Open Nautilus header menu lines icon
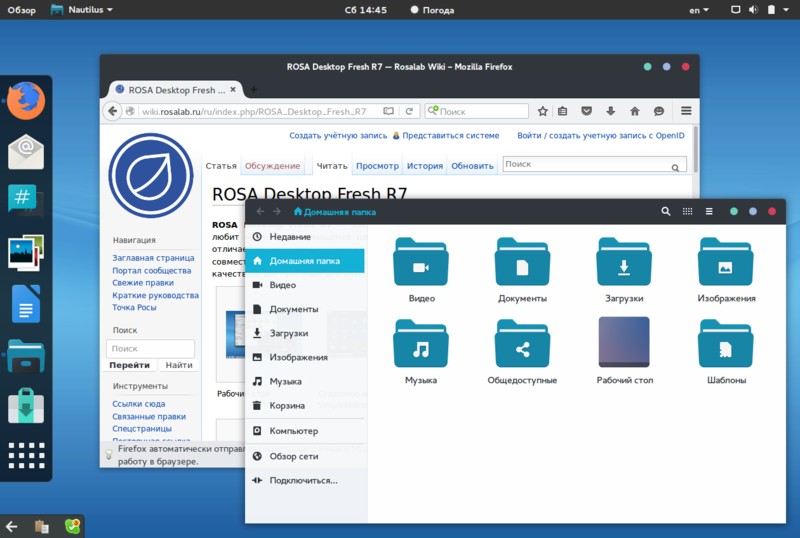 pos(709,211)
